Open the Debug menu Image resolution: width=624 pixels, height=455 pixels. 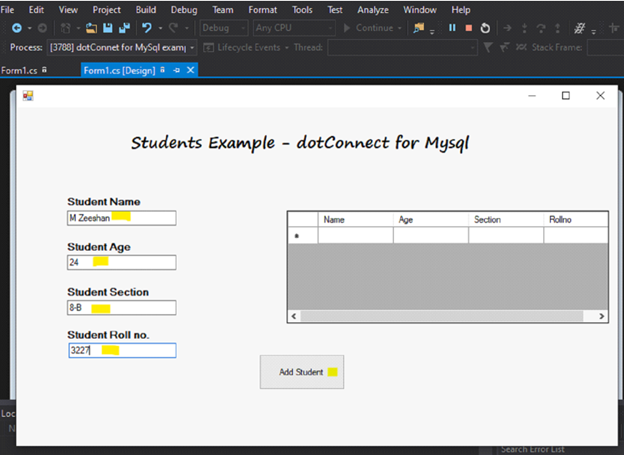point(184,10)
